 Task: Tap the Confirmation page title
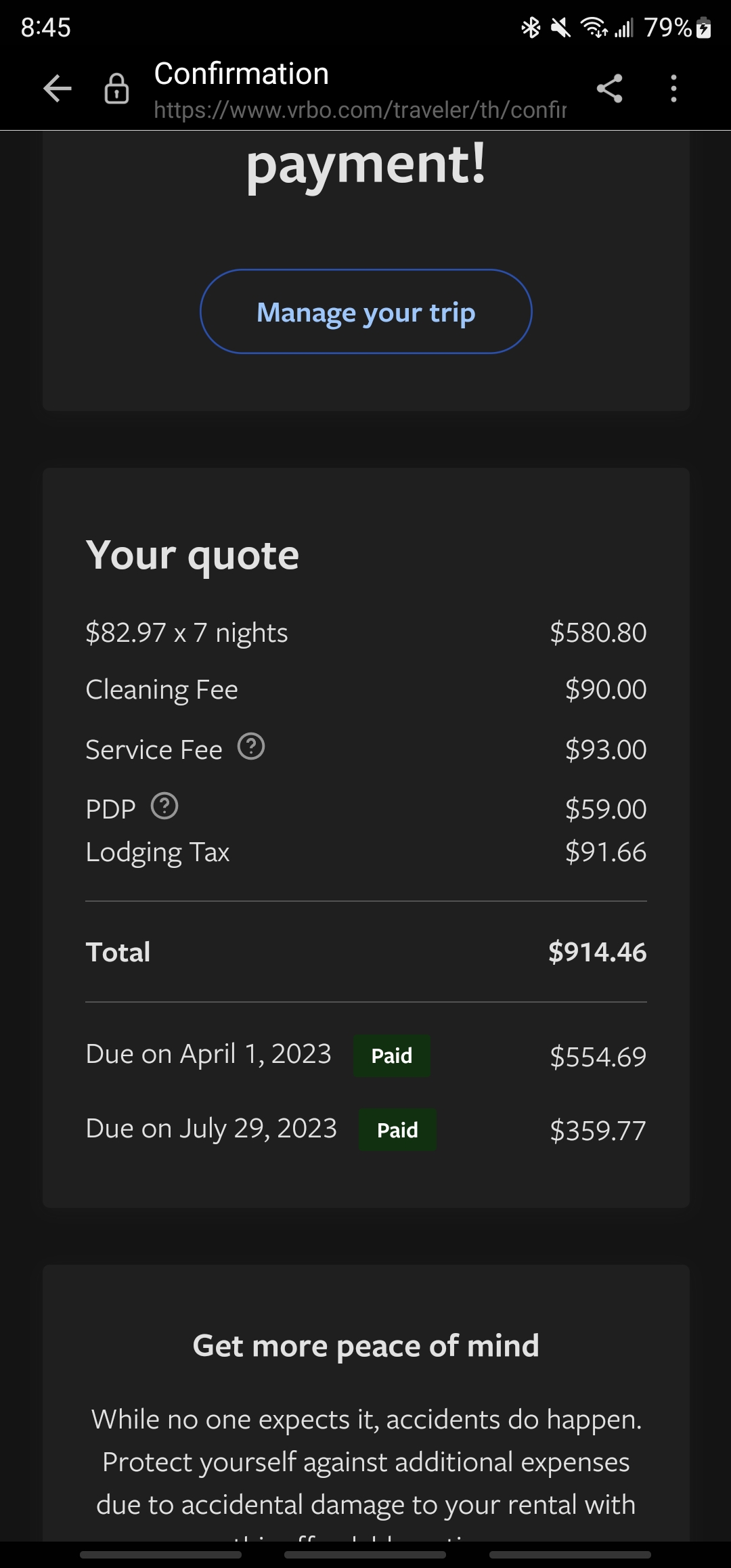click(x=241, y=74)
